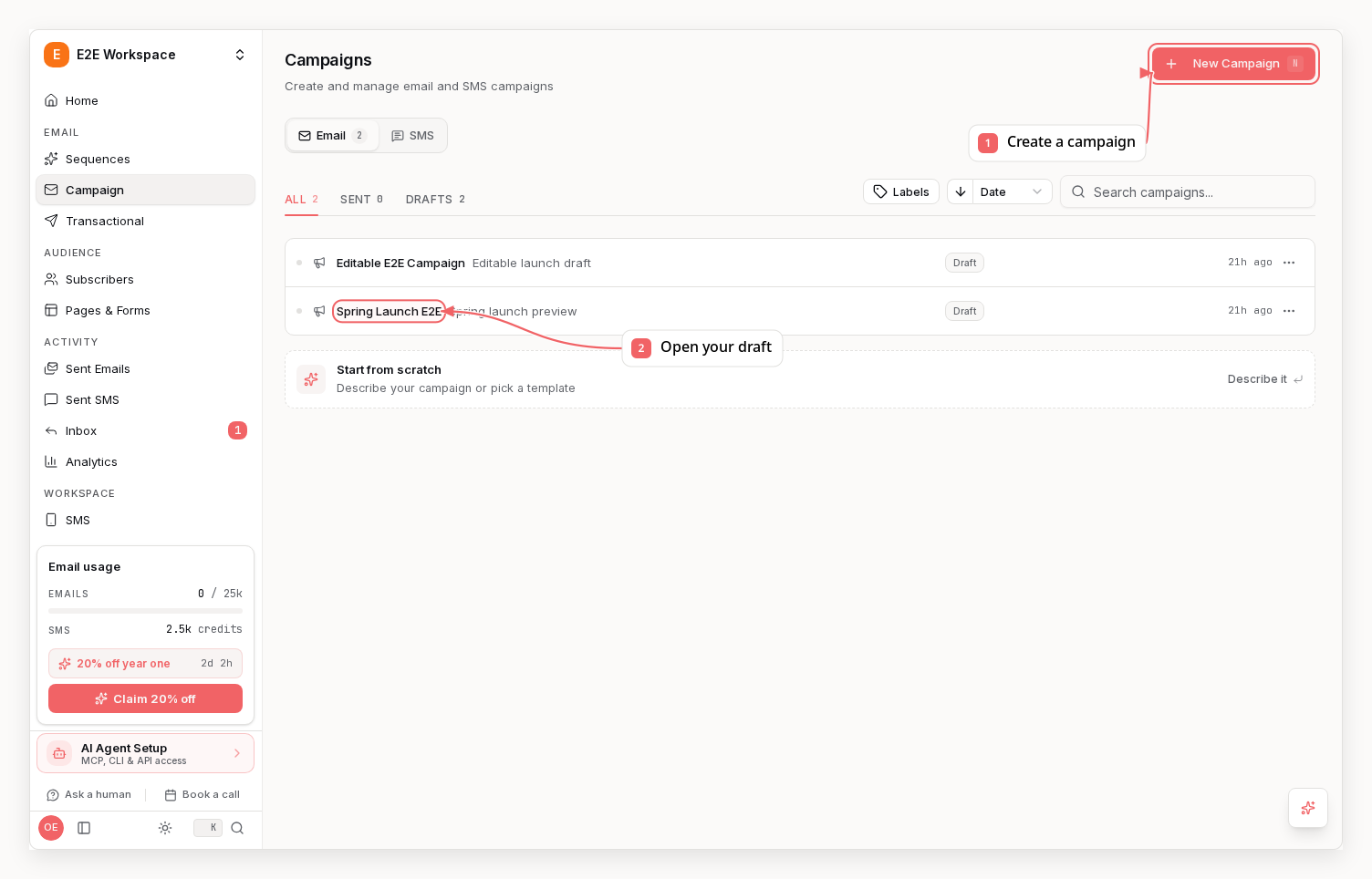The height and width of the screenshot is (879, 1372).
Task: Click Start from scratch card
Action: tap(800, 379)
